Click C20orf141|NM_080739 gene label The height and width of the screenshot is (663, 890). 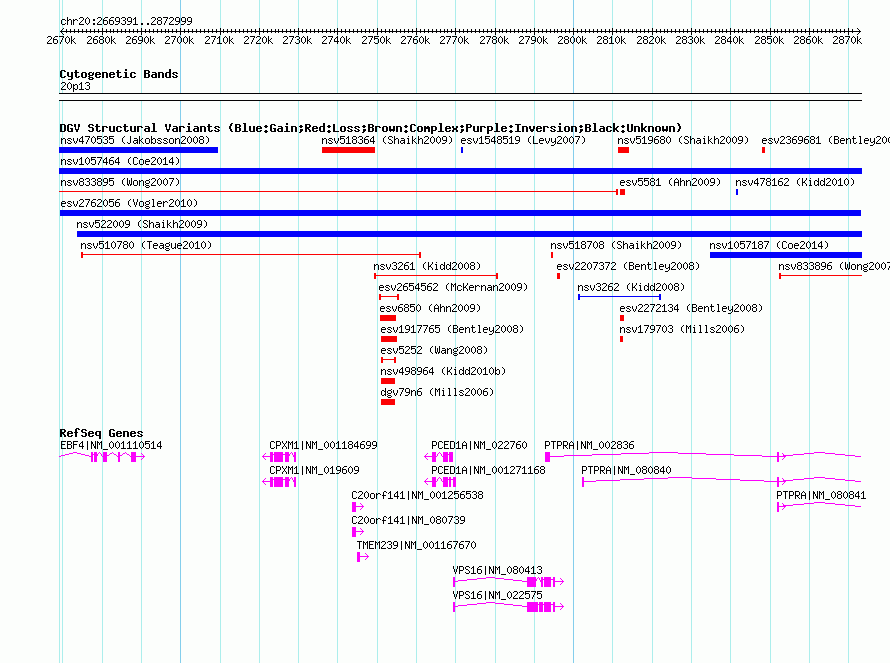(x=408, y=521)
